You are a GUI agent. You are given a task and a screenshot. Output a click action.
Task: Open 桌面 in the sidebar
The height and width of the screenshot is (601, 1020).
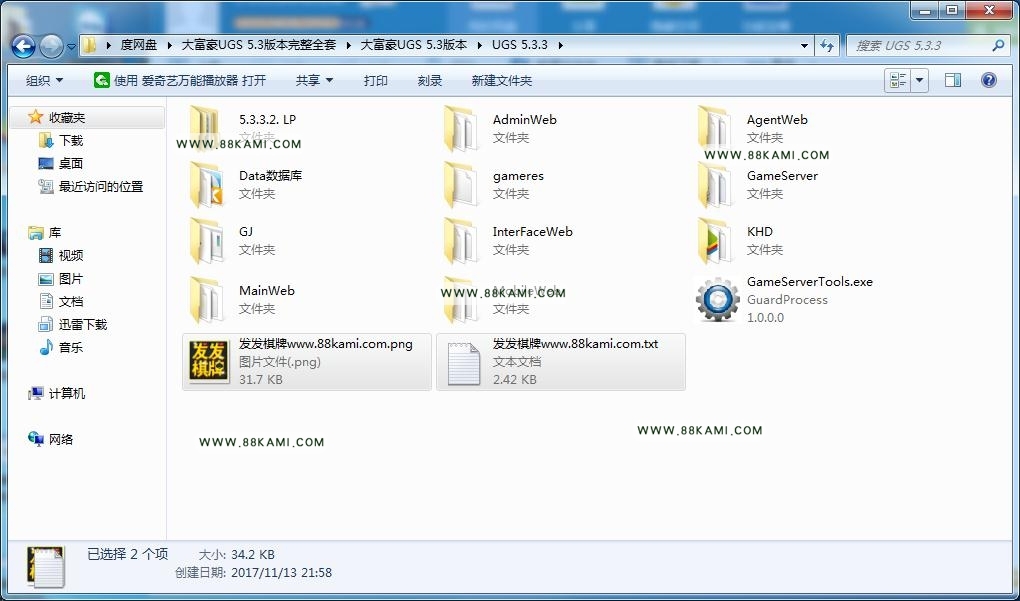point(71,163)
